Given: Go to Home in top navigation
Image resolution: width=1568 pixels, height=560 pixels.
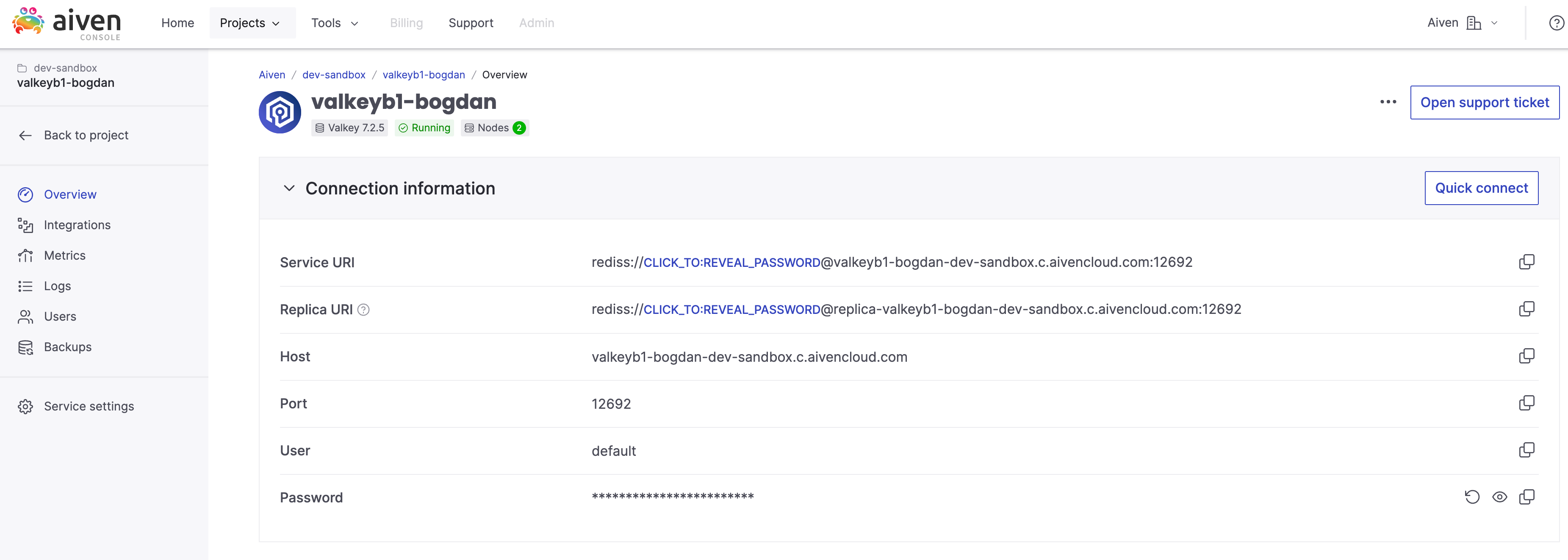Looking at the screenshot, I should [178, 23].
